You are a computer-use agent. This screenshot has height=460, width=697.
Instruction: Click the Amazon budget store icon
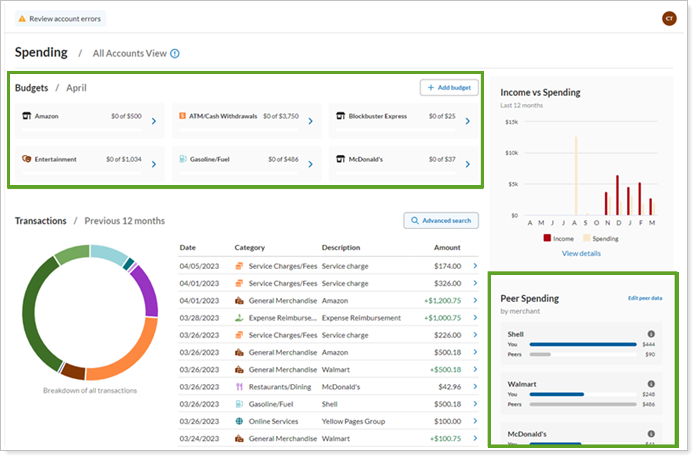(x=26, y=116)
